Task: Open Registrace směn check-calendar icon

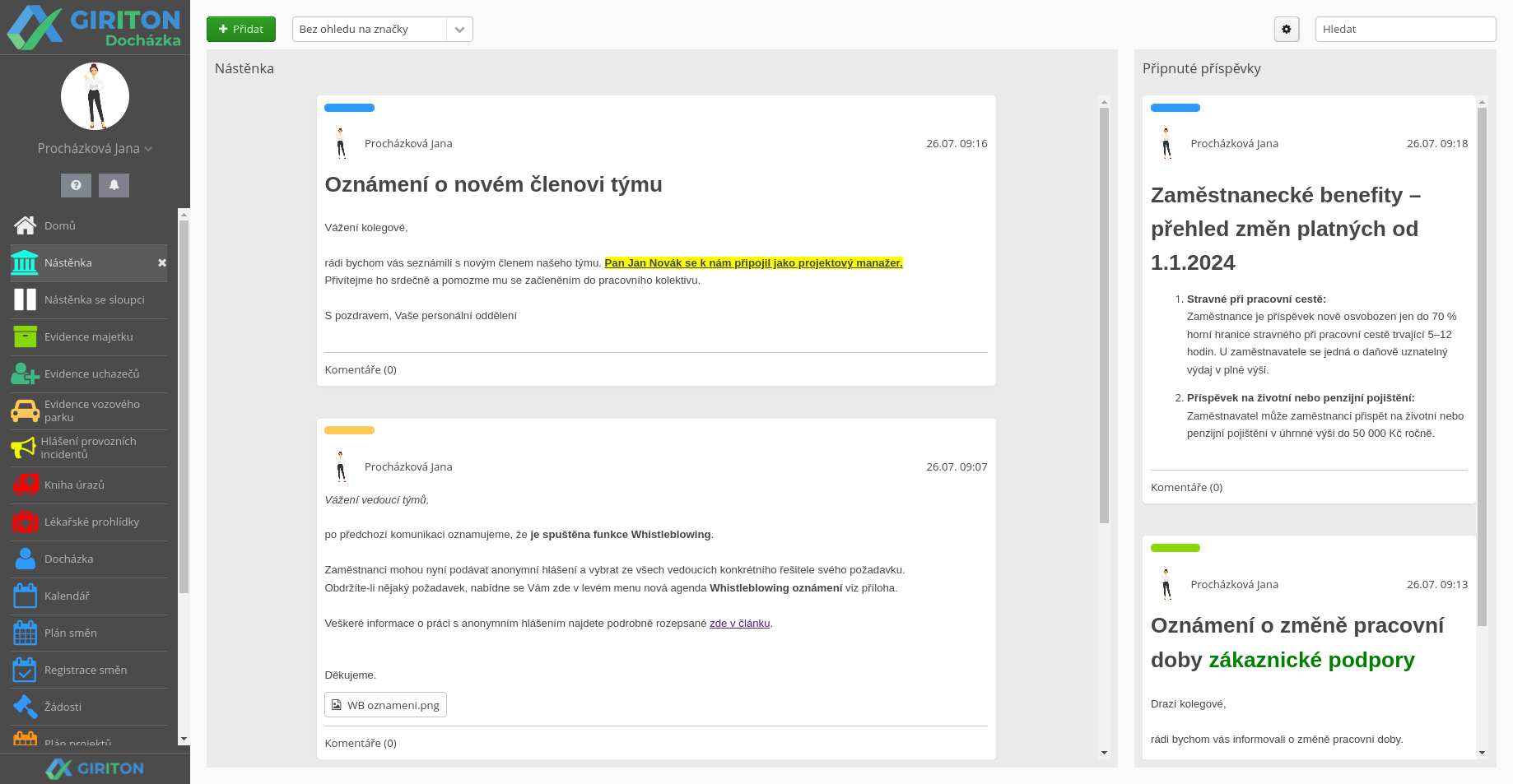Action: [25, 670]
